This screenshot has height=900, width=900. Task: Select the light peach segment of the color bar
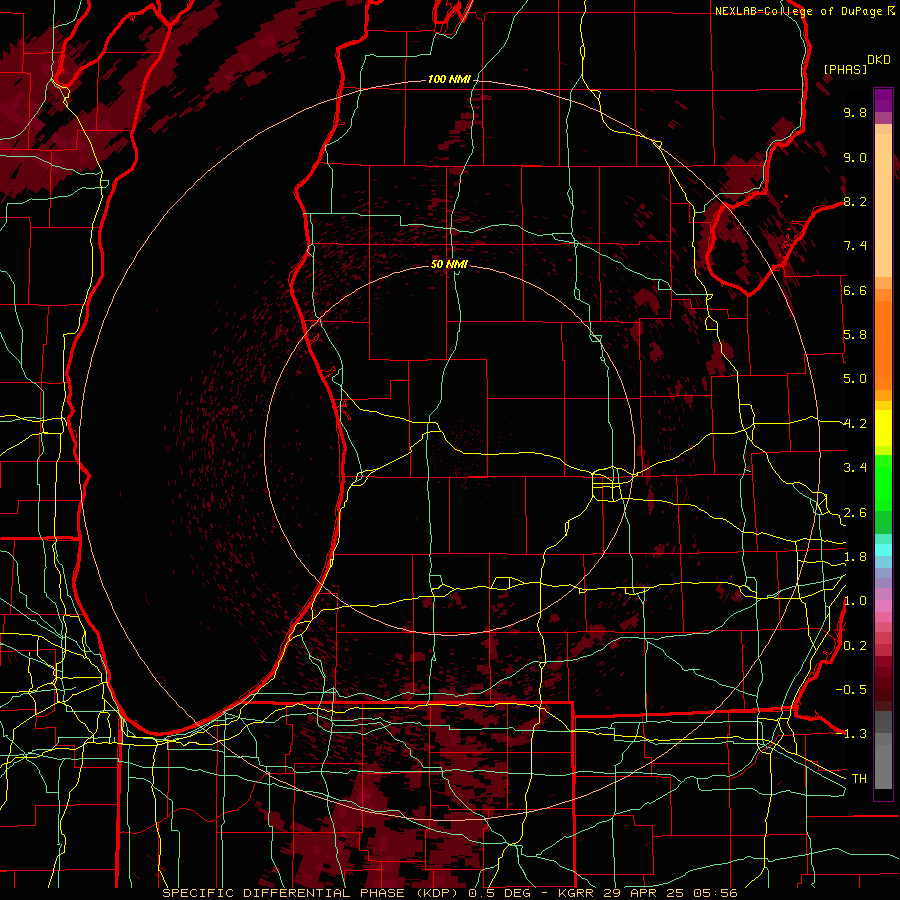click(x=883, y=207)
